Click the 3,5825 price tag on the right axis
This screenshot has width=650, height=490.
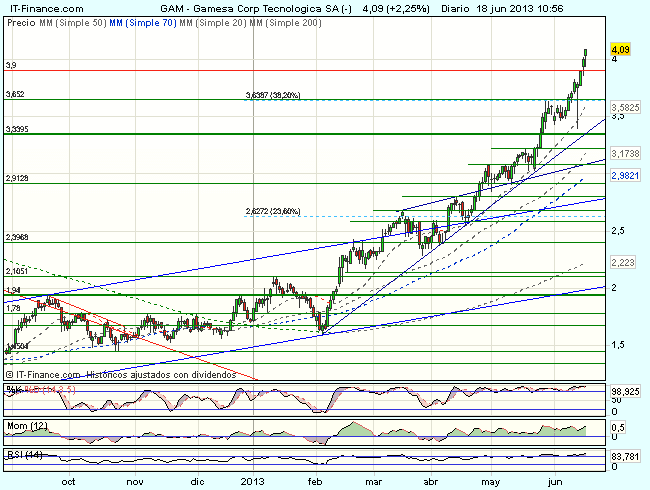625,105
